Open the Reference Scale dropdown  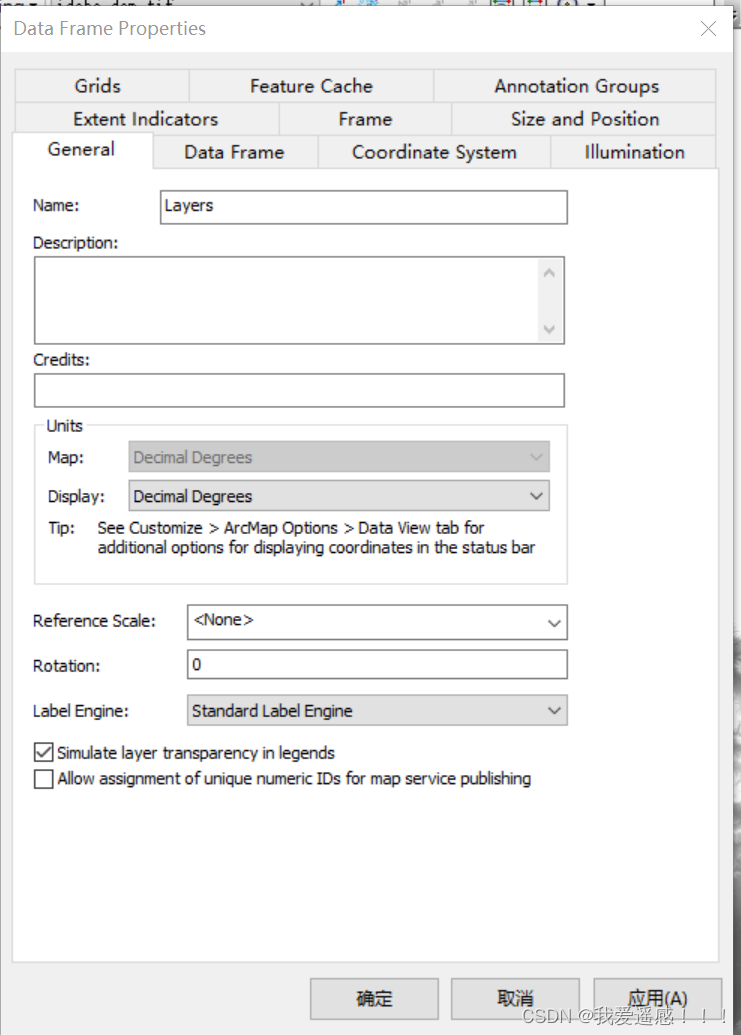[377, 622]
